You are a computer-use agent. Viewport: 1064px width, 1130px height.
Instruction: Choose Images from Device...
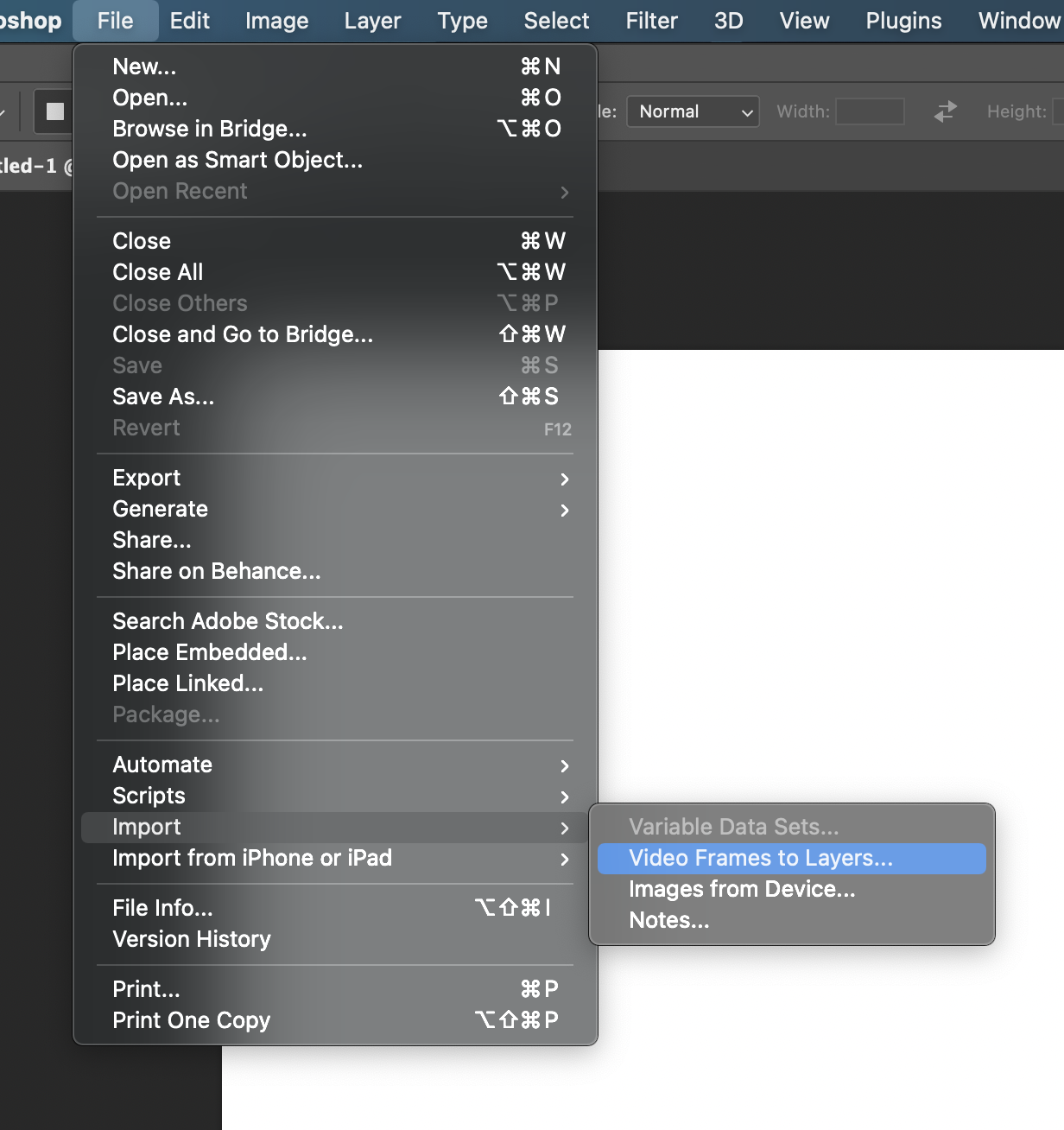click(x=792, y=889)
